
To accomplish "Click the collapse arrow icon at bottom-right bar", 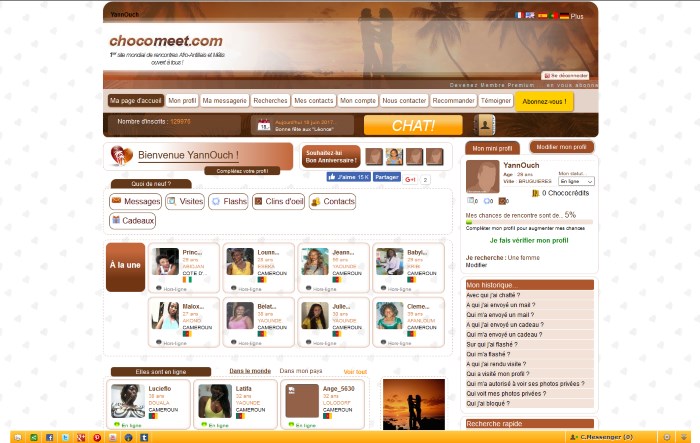I will [683, 437].
